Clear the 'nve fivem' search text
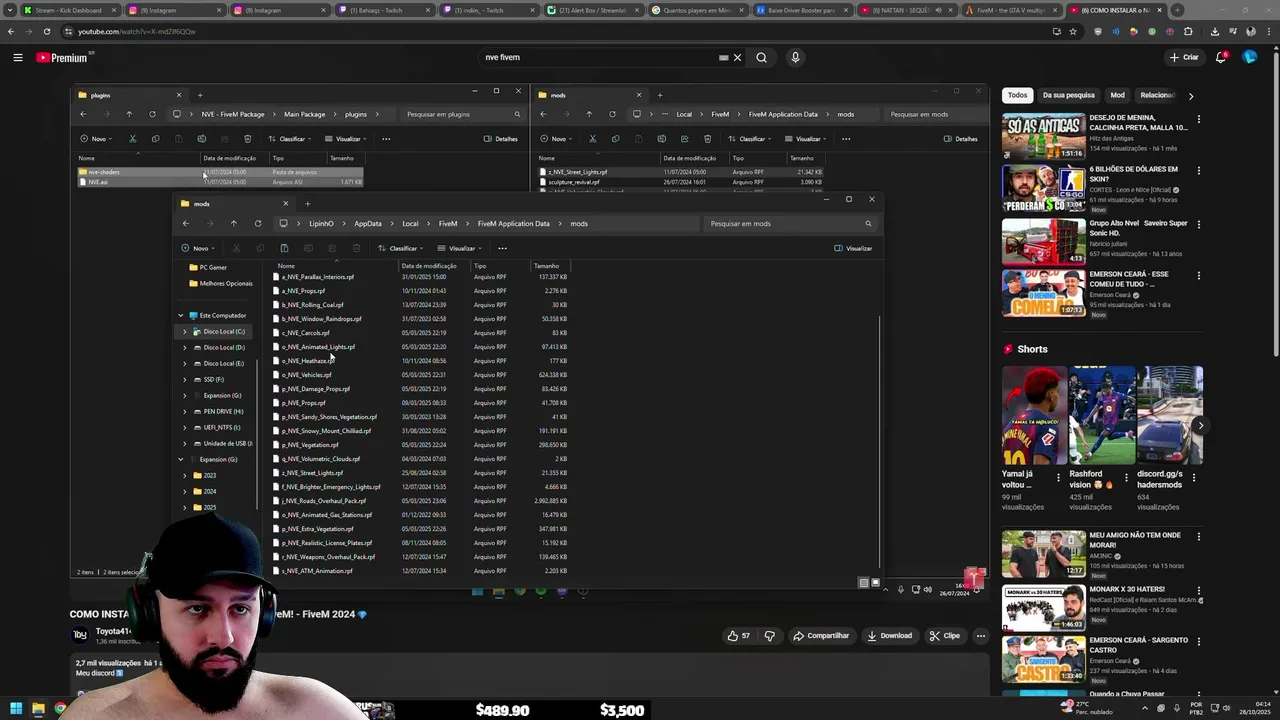1280x720 pixels. [x=737, y=57]
